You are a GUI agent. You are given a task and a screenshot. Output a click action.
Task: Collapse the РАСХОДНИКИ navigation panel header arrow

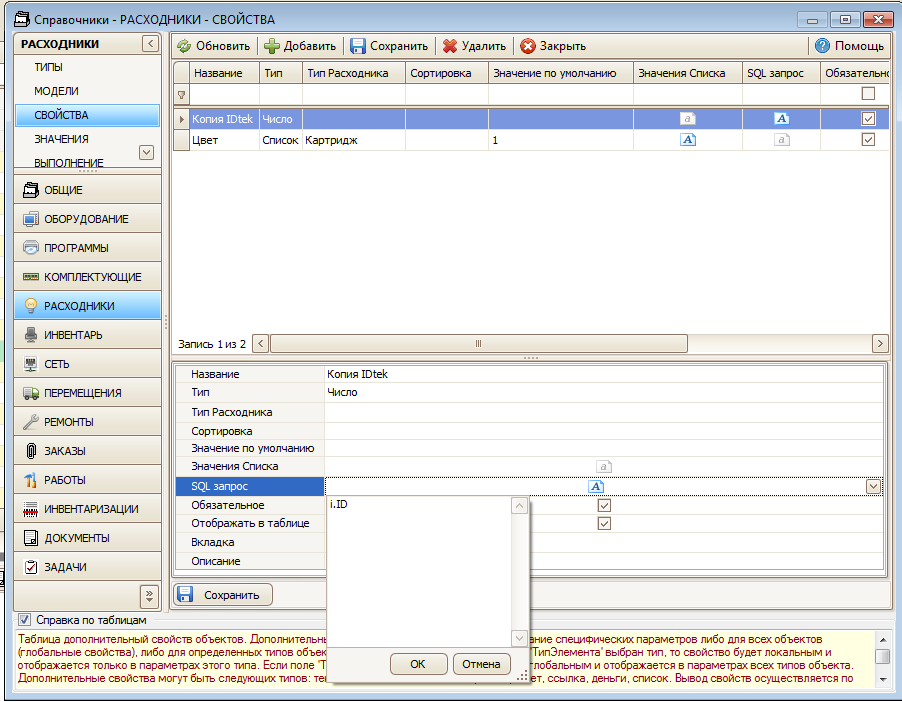click(x=150, y=44)
